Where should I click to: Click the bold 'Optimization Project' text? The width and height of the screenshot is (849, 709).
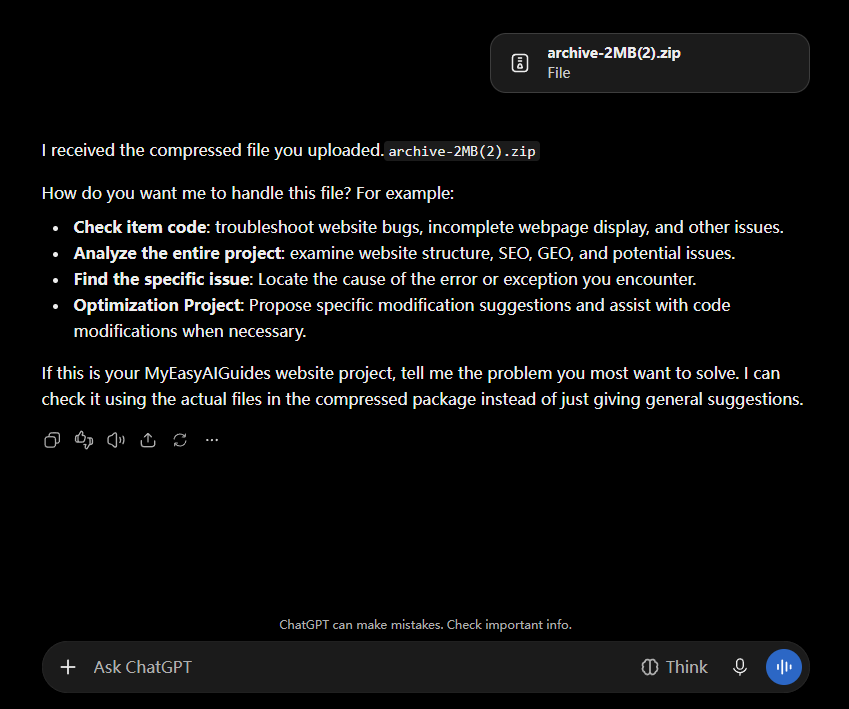[x=157, y=305]
